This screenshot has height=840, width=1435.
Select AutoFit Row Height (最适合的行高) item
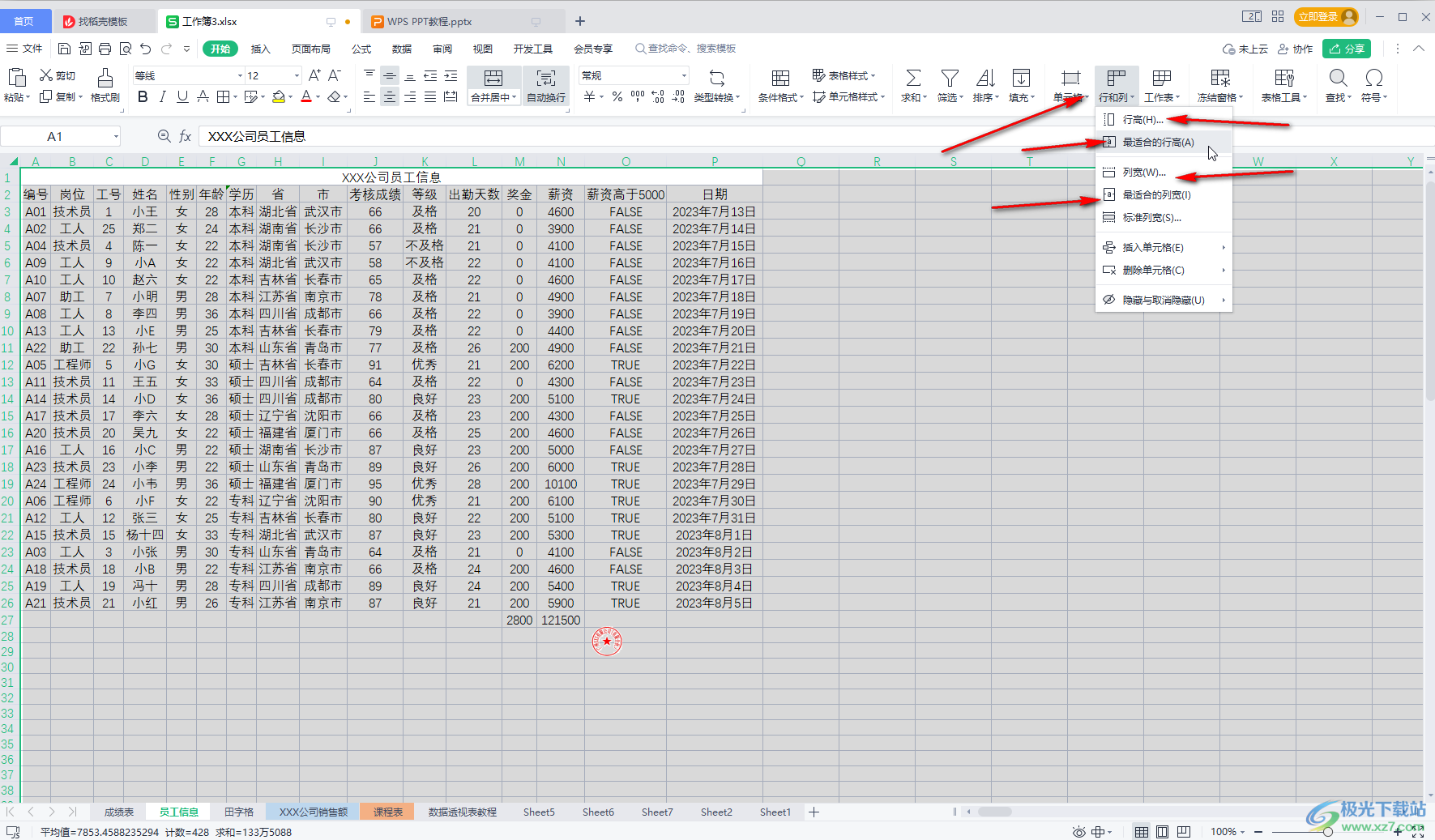tap(1164, 143)
